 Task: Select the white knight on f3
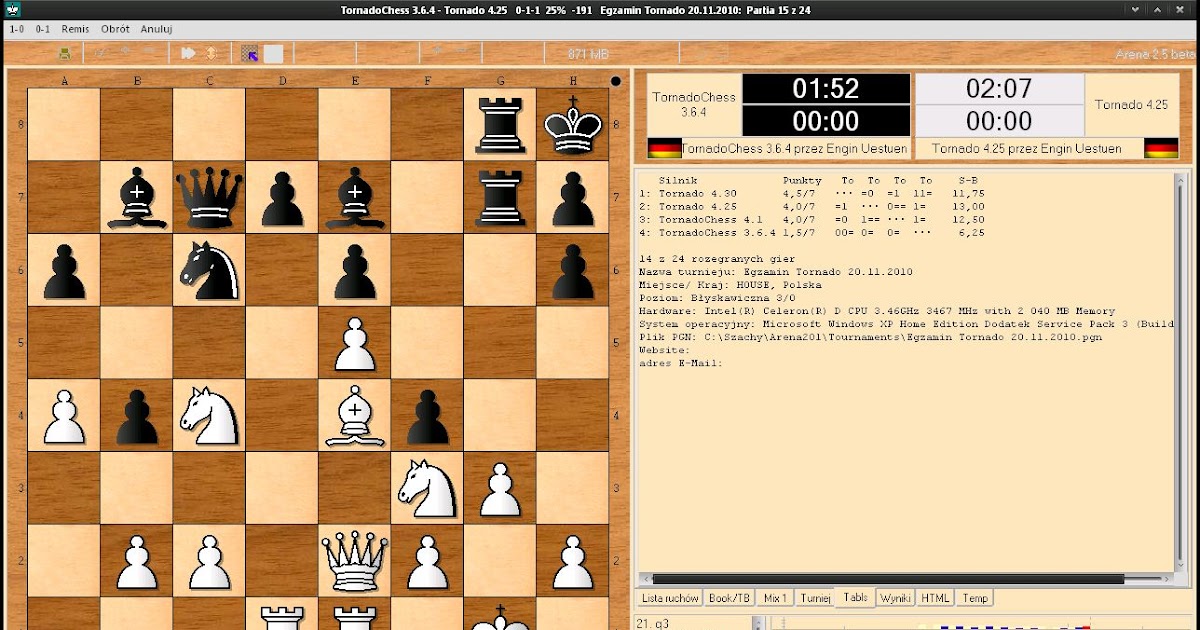point(427,487)
